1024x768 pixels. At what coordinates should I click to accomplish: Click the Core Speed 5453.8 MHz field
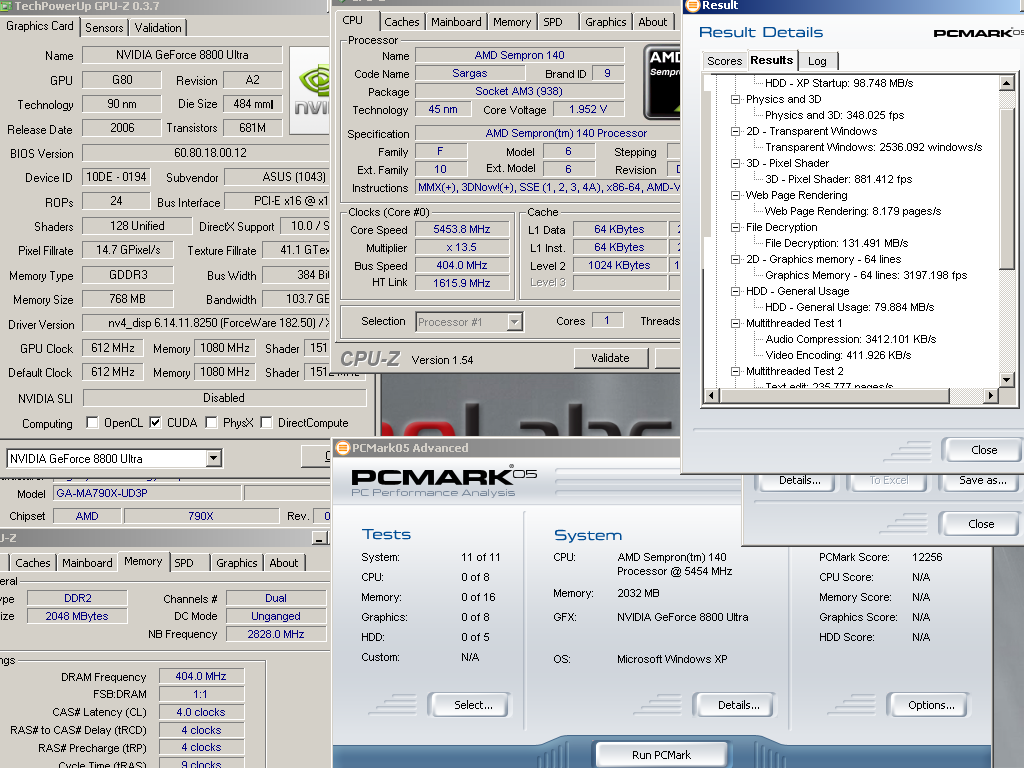click(462, 229)
